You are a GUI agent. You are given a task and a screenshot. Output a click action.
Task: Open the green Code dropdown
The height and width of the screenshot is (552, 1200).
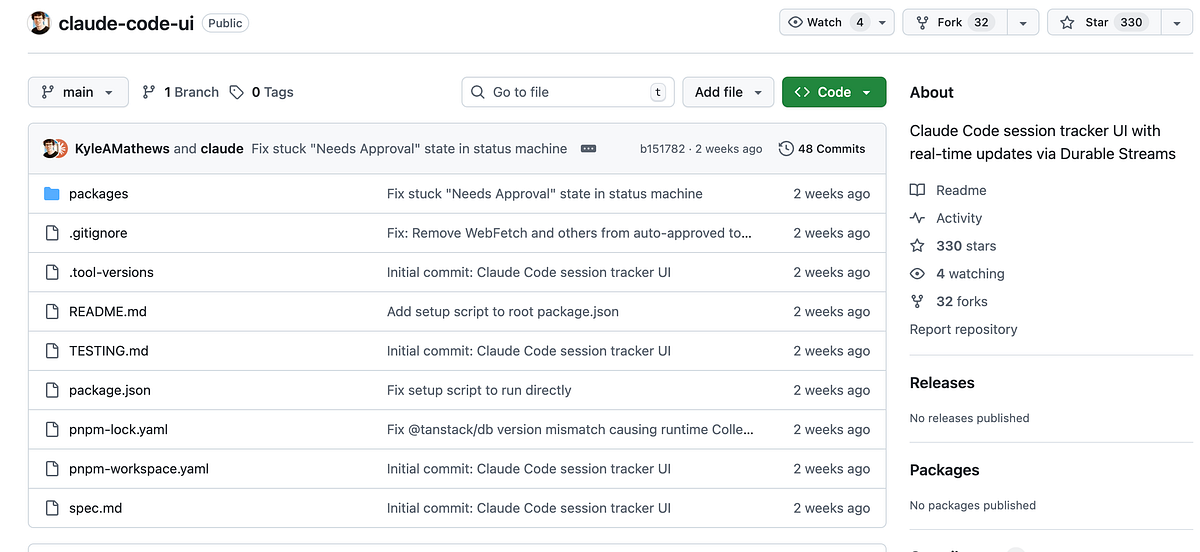(x=834, y=92)
